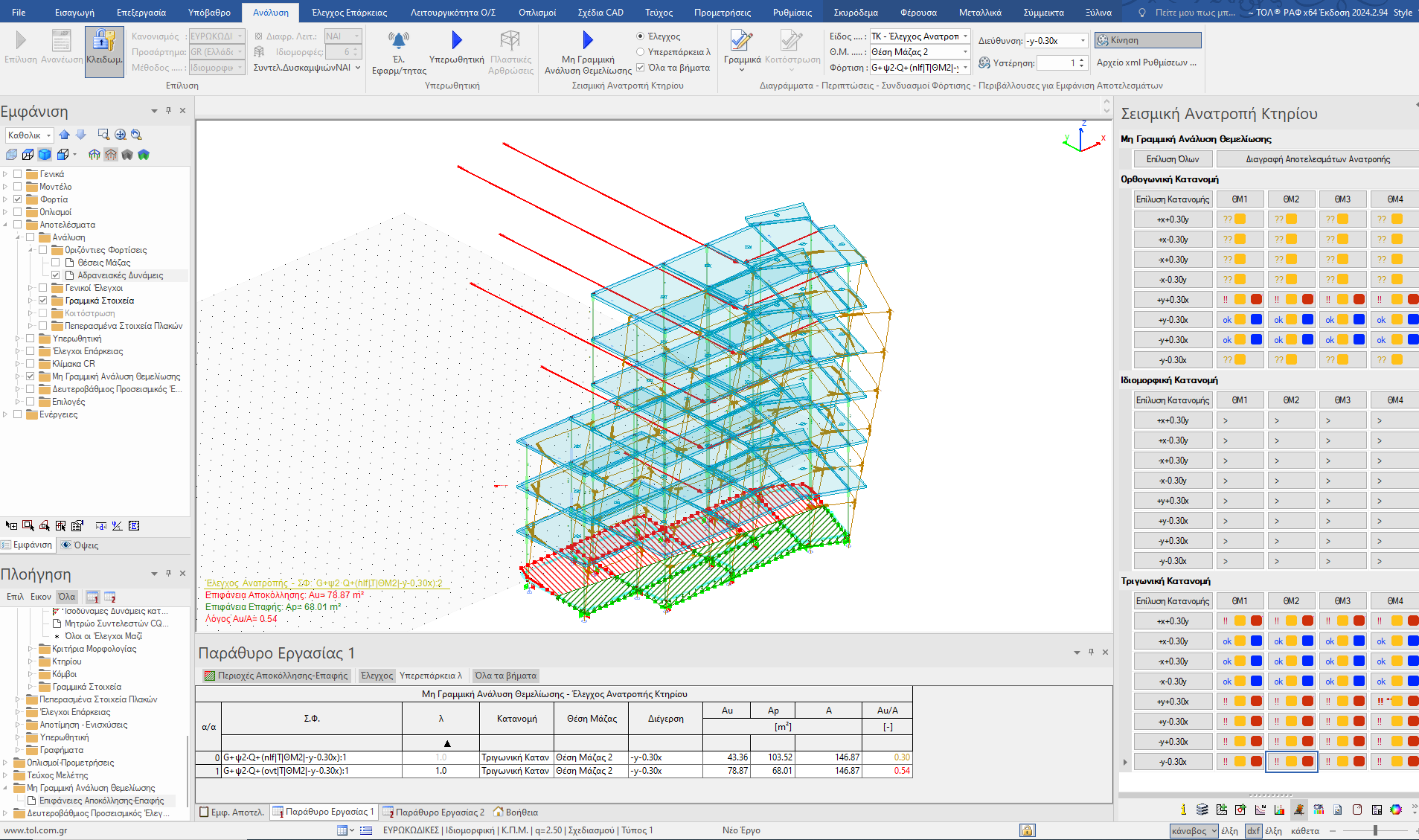This screenshot has width=1419, height=840.
Task: Uncheck the Όλα τα βήματα checkbox
Action: 640,68
